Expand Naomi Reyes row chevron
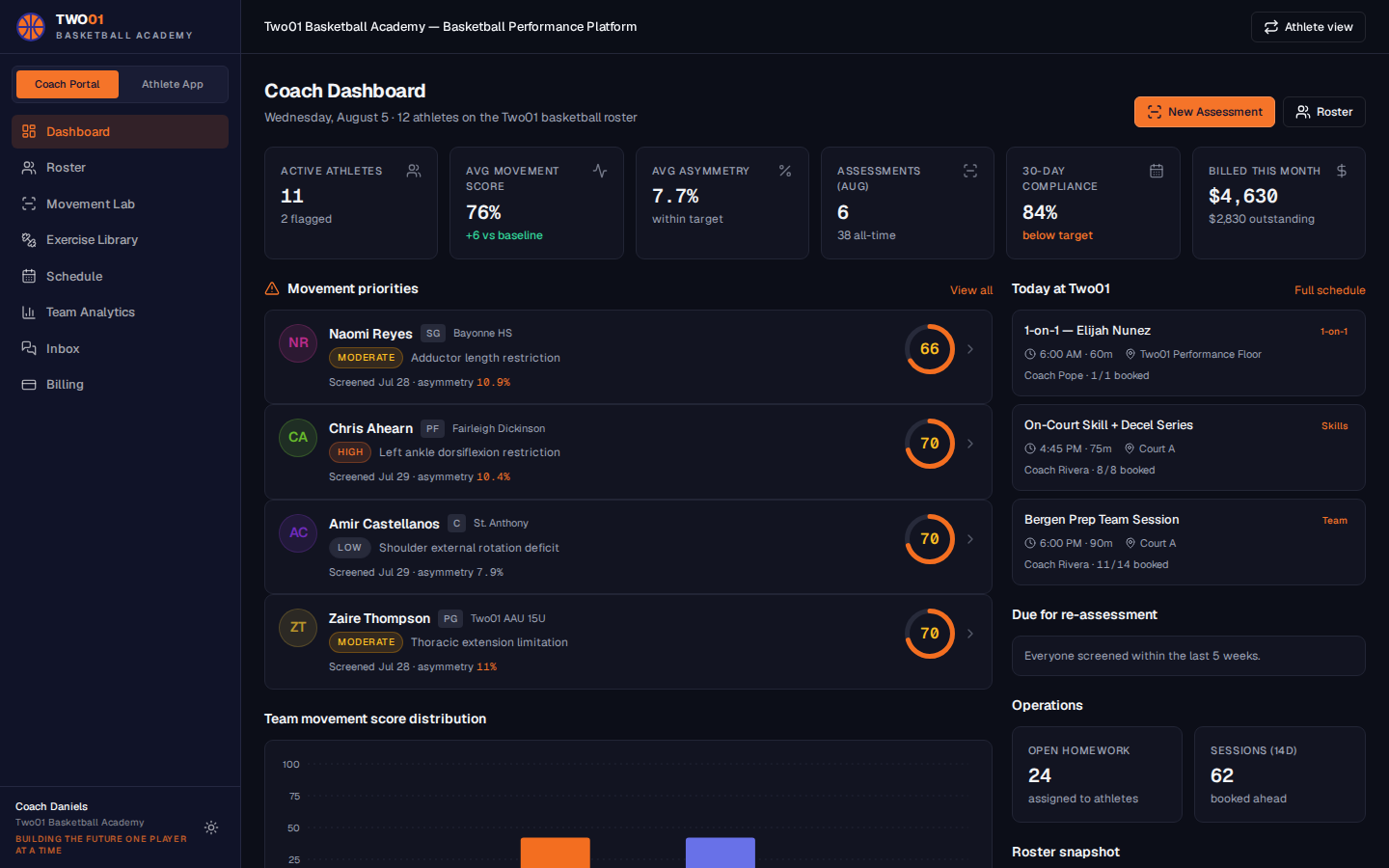This screenshot has height=868, width=1389. pyautogui.click(x=970, y=349)
